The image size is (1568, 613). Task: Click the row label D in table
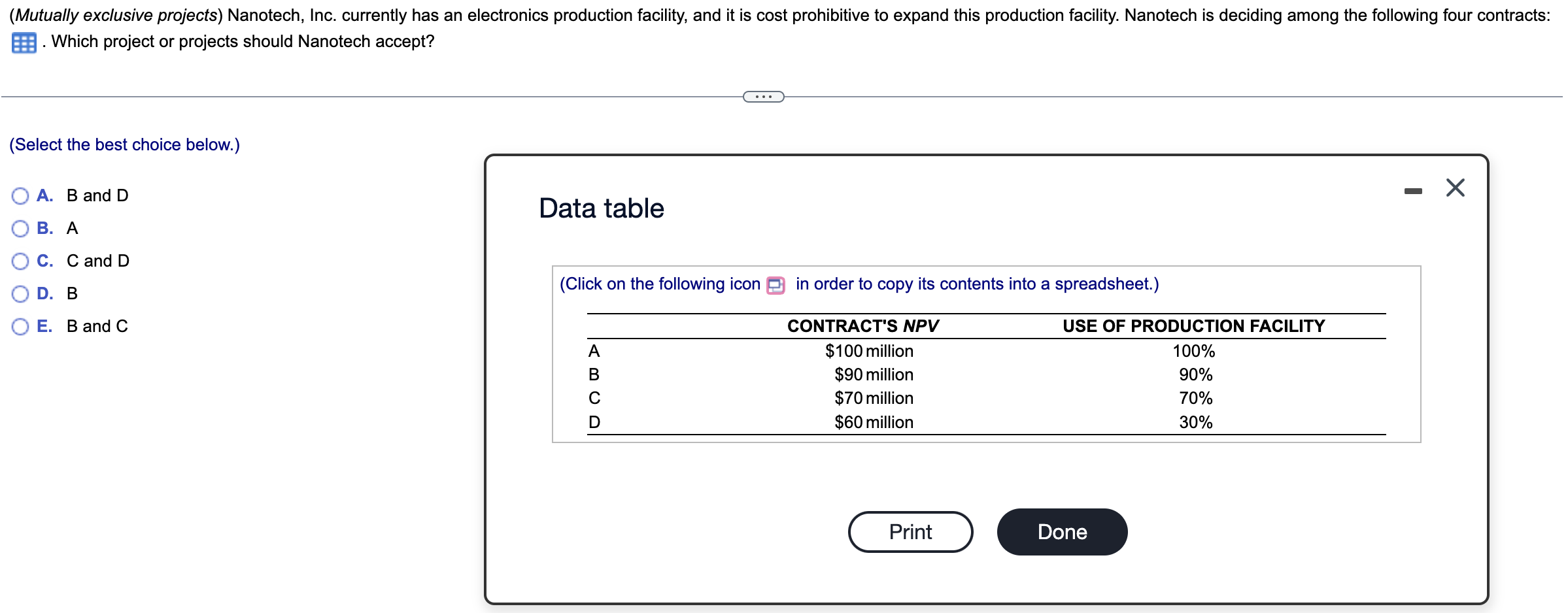tap(594, 423)
